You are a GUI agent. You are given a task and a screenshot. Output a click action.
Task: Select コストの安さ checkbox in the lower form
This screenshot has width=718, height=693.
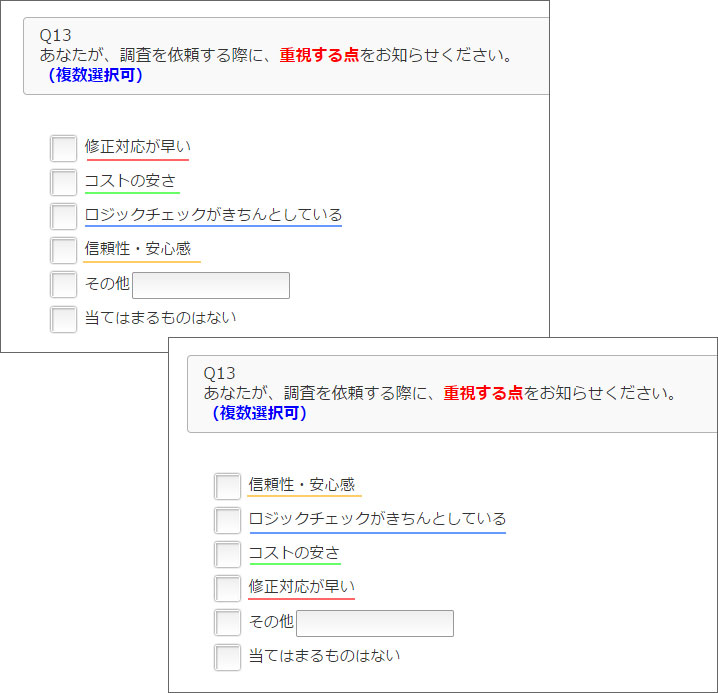point(227,554)
